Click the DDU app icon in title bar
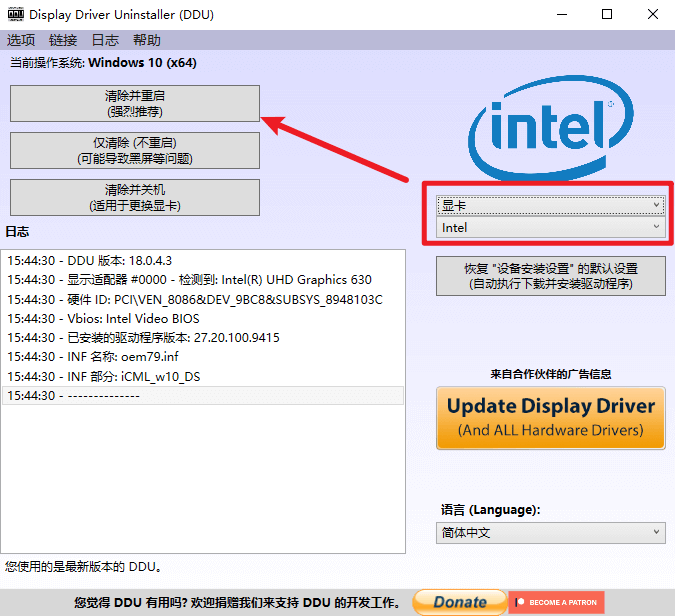 15,14
